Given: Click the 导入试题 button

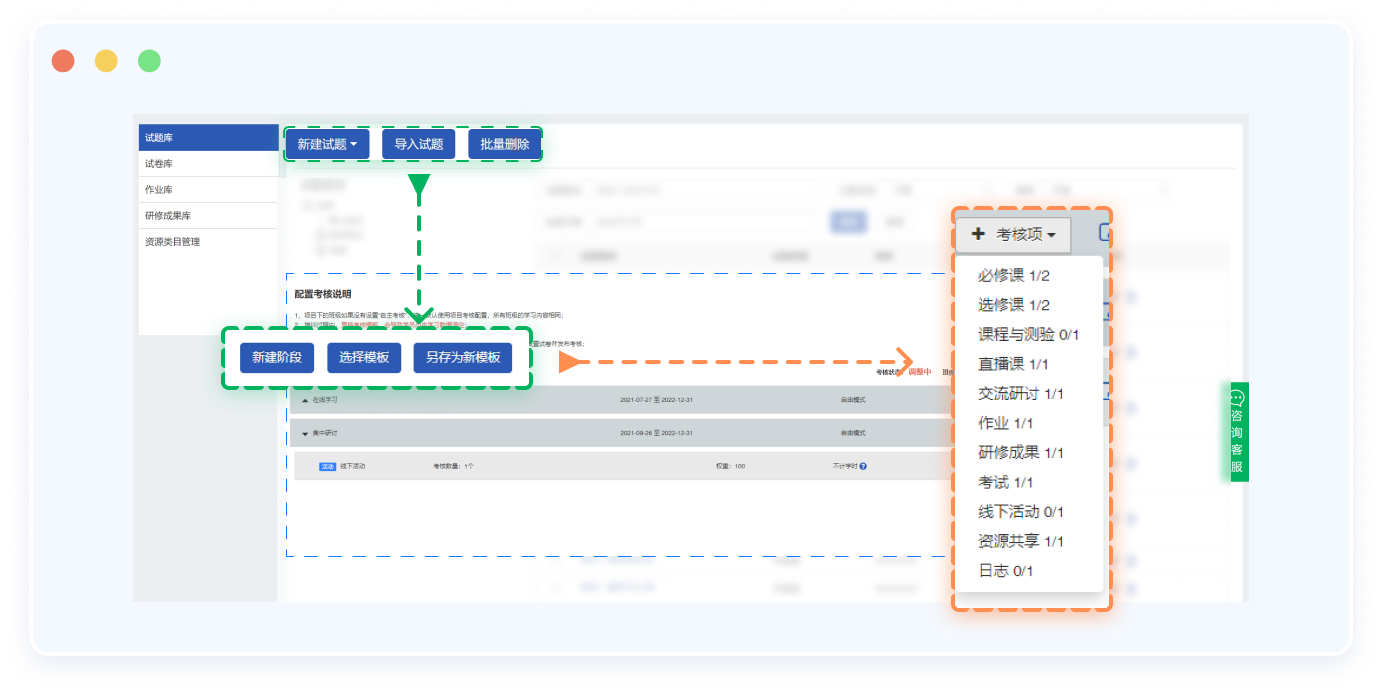Looking at the screenshot, I should (x=418, y=144).
